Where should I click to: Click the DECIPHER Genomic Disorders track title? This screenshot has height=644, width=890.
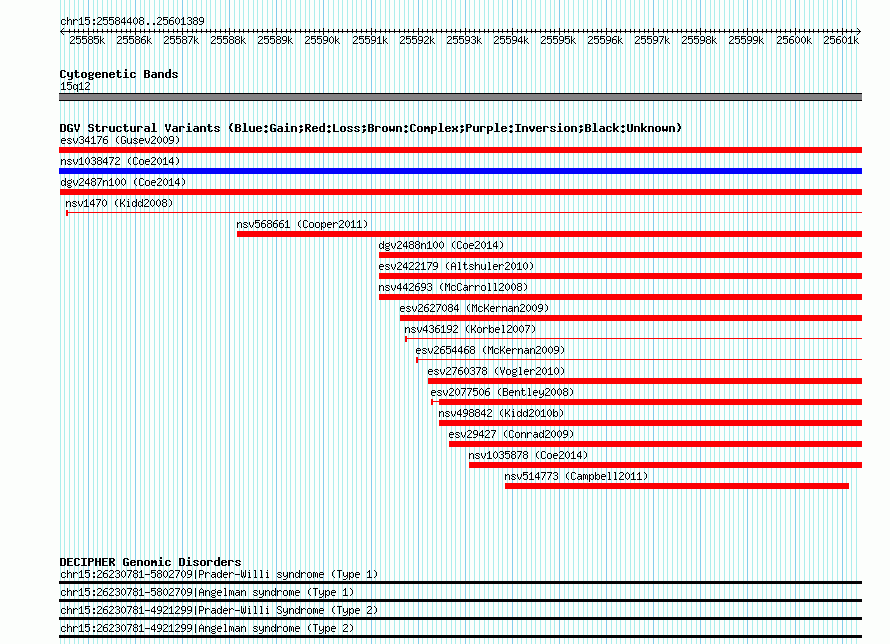click(150, 562)
